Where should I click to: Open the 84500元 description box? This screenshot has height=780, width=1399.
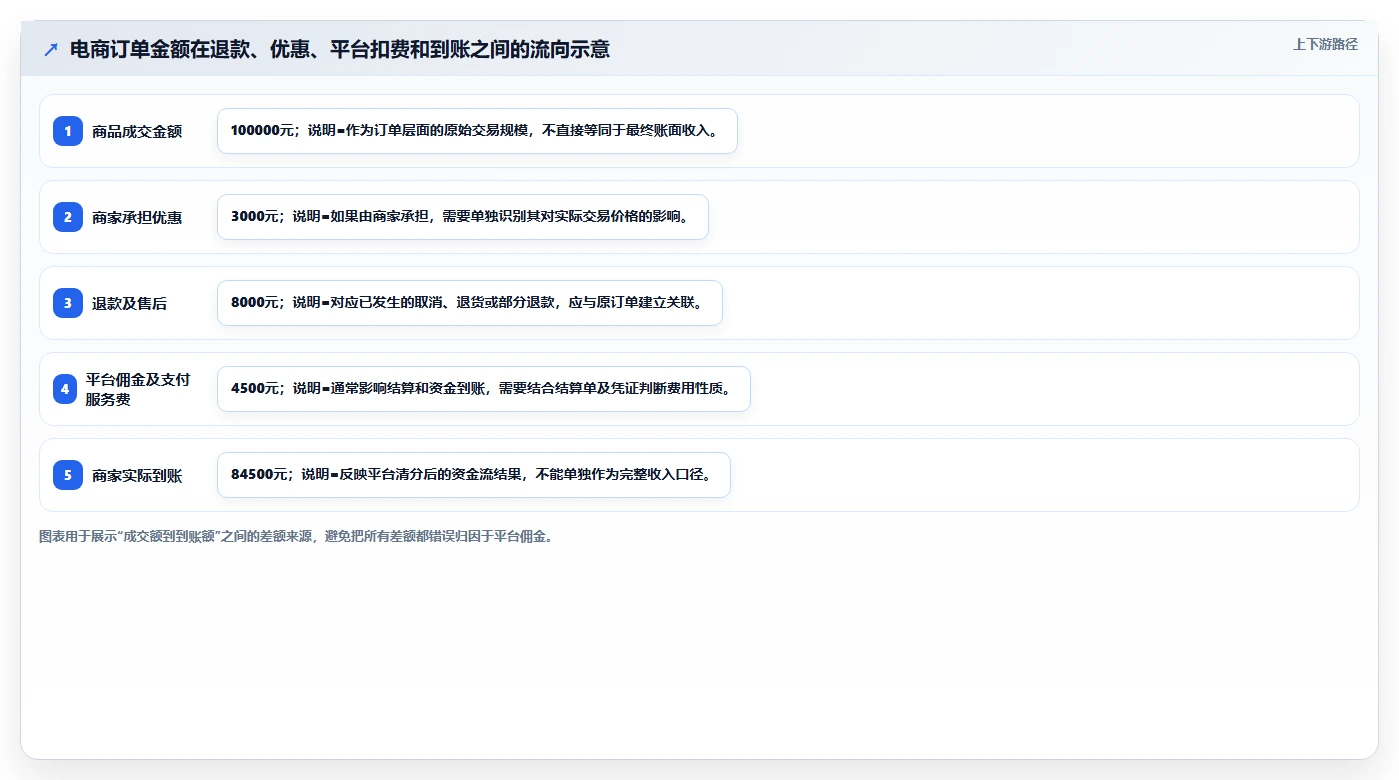pos(474,475)
